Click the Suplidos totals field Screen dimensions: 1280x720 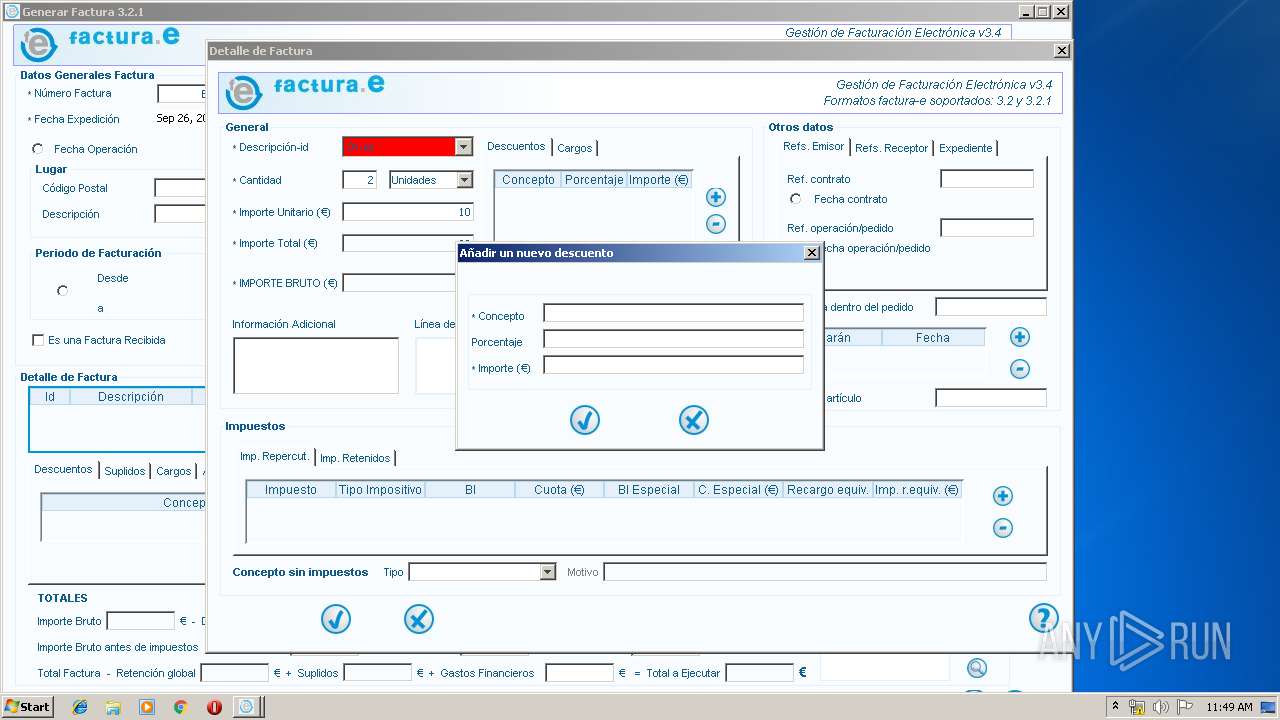378,673
